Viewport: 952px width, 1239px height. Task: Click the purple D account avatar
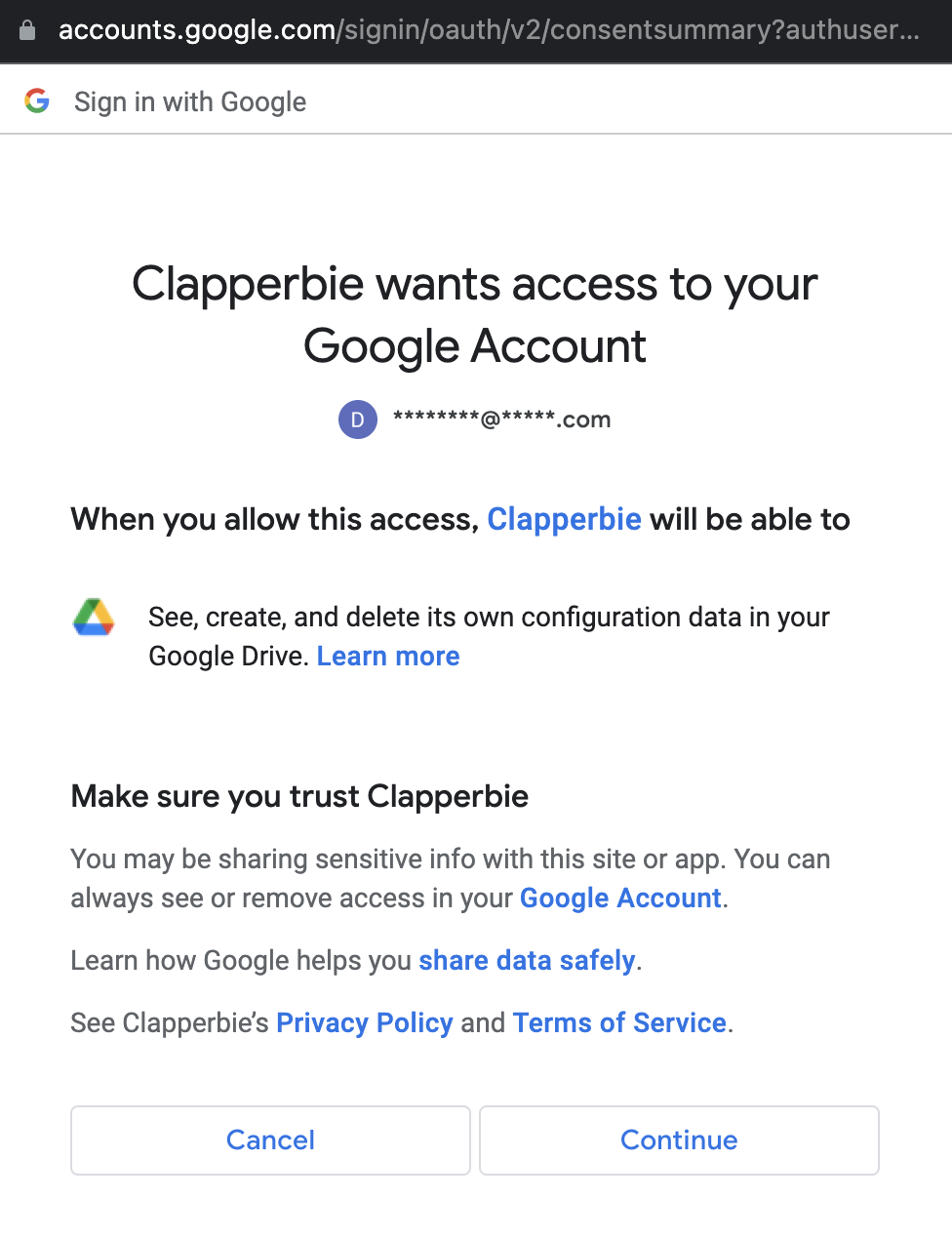point(358,420)
